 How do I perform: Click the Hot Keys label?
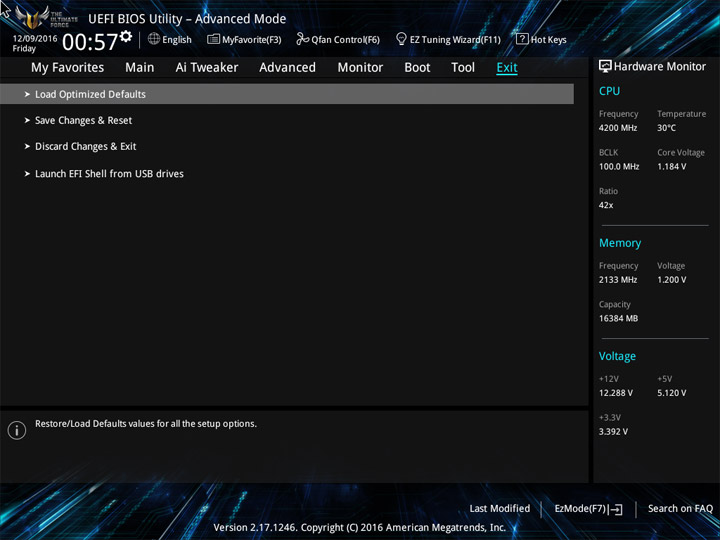[x=548, y=40]
